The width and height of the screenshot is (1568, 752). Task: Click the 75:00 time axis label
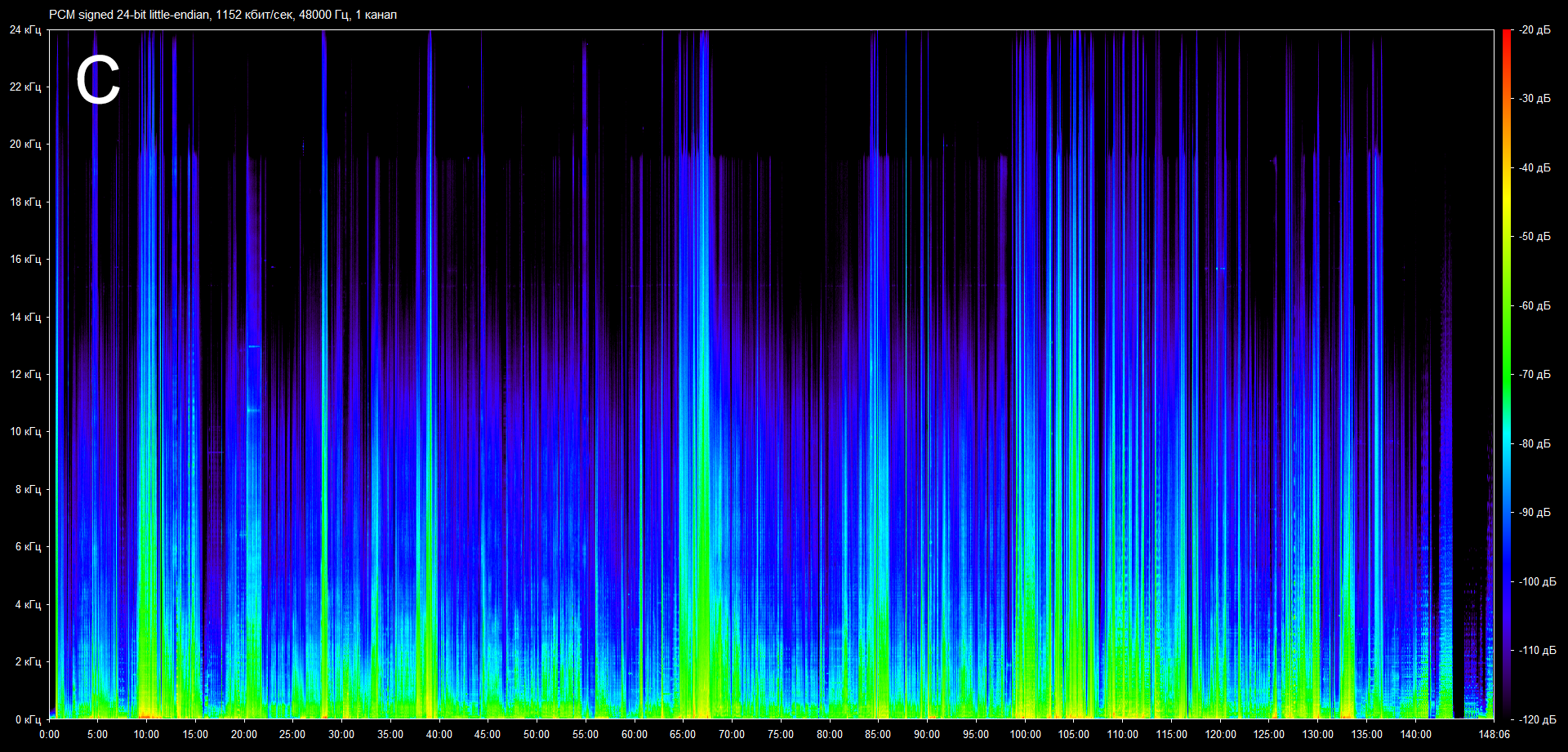[x=781, y=734]
